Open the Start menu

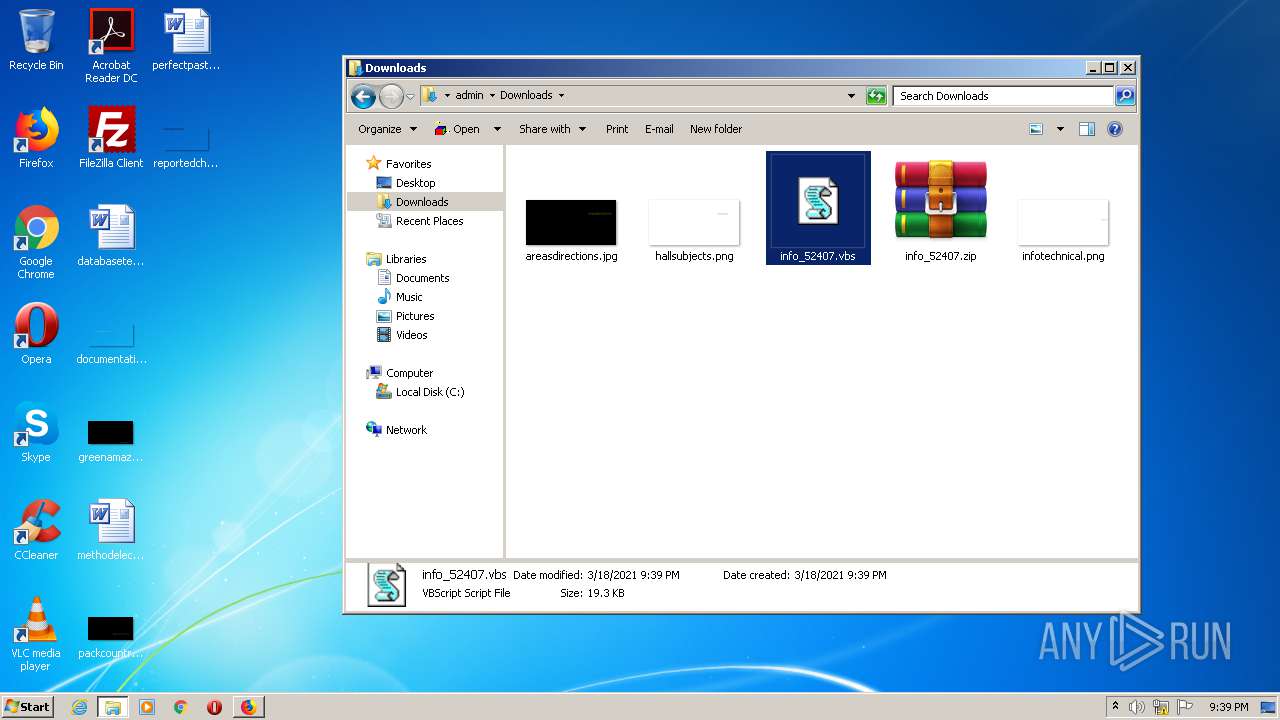coord(27,707)
